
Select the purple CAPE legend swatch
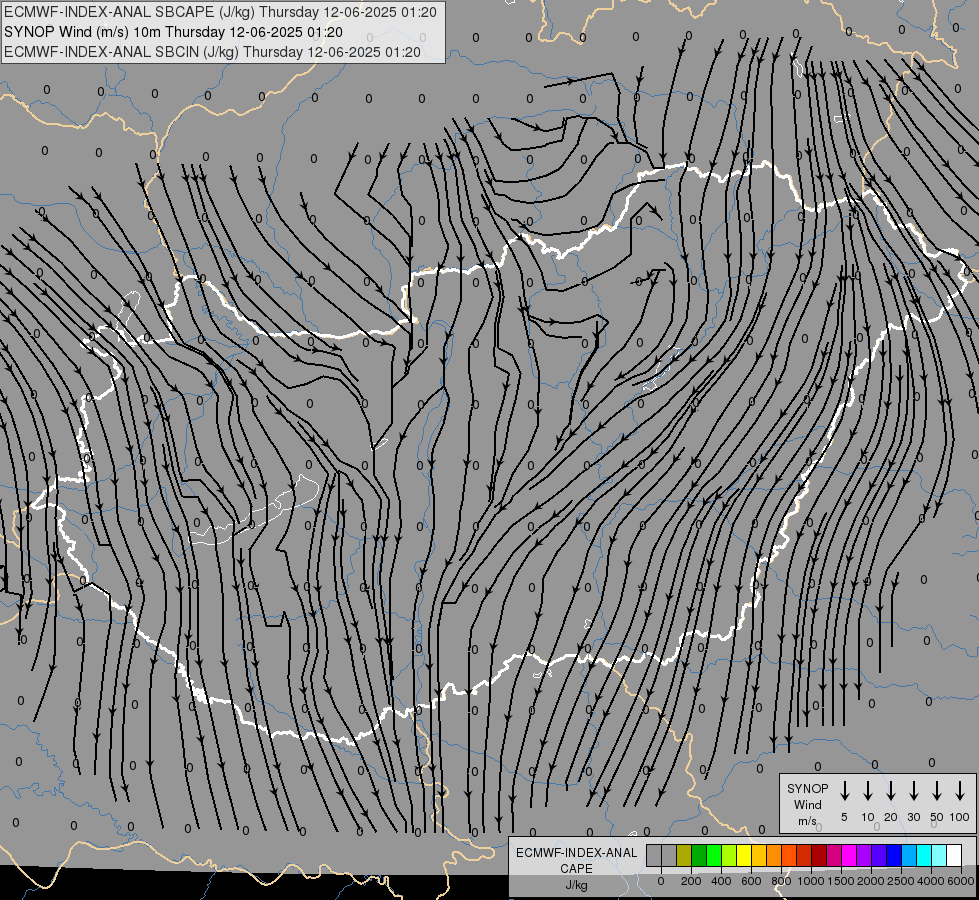(x=864, y=855)
